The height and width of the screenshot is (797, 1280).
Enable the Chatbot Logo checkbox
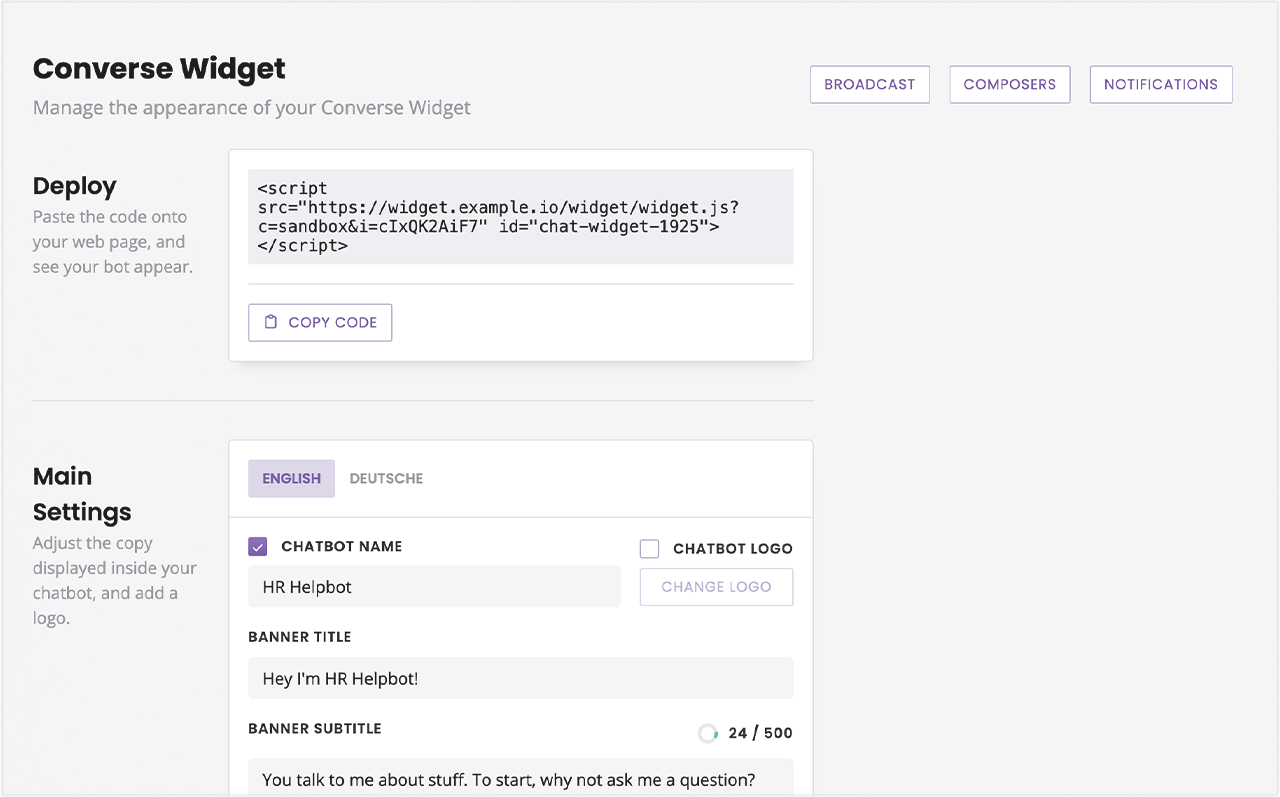[650, 548]
